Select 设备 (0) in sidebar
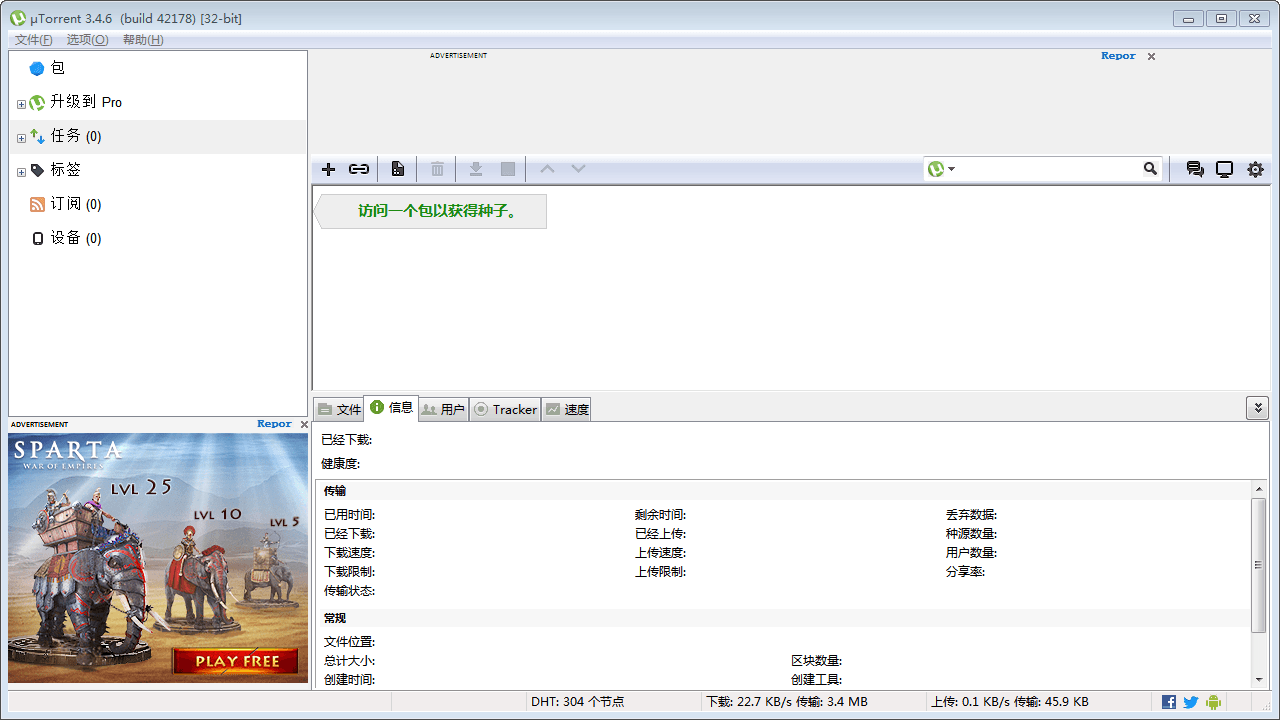 pos(158,239)
